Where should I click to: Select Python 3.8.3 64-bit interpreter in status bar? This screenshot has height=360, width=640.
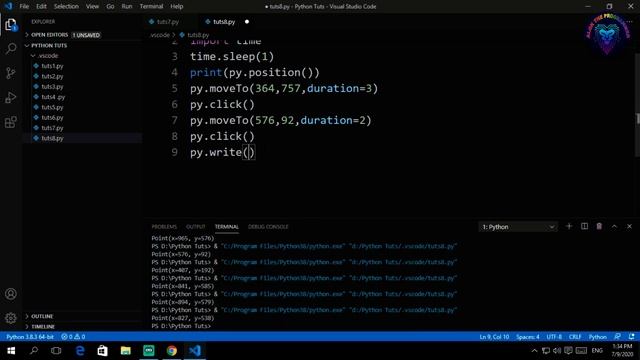pyautogui.click(x=30, y=337)
